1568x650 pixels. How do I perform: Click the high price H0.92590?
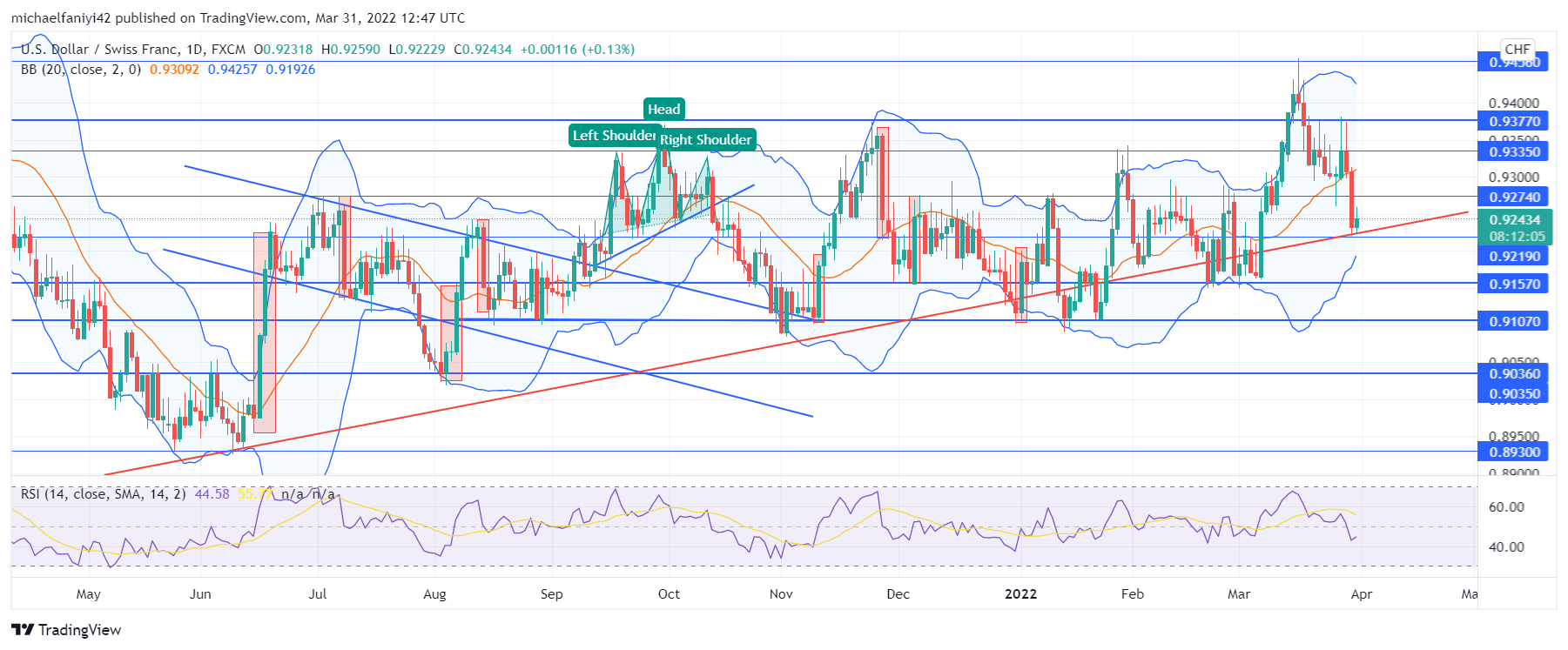click(351, 50)
